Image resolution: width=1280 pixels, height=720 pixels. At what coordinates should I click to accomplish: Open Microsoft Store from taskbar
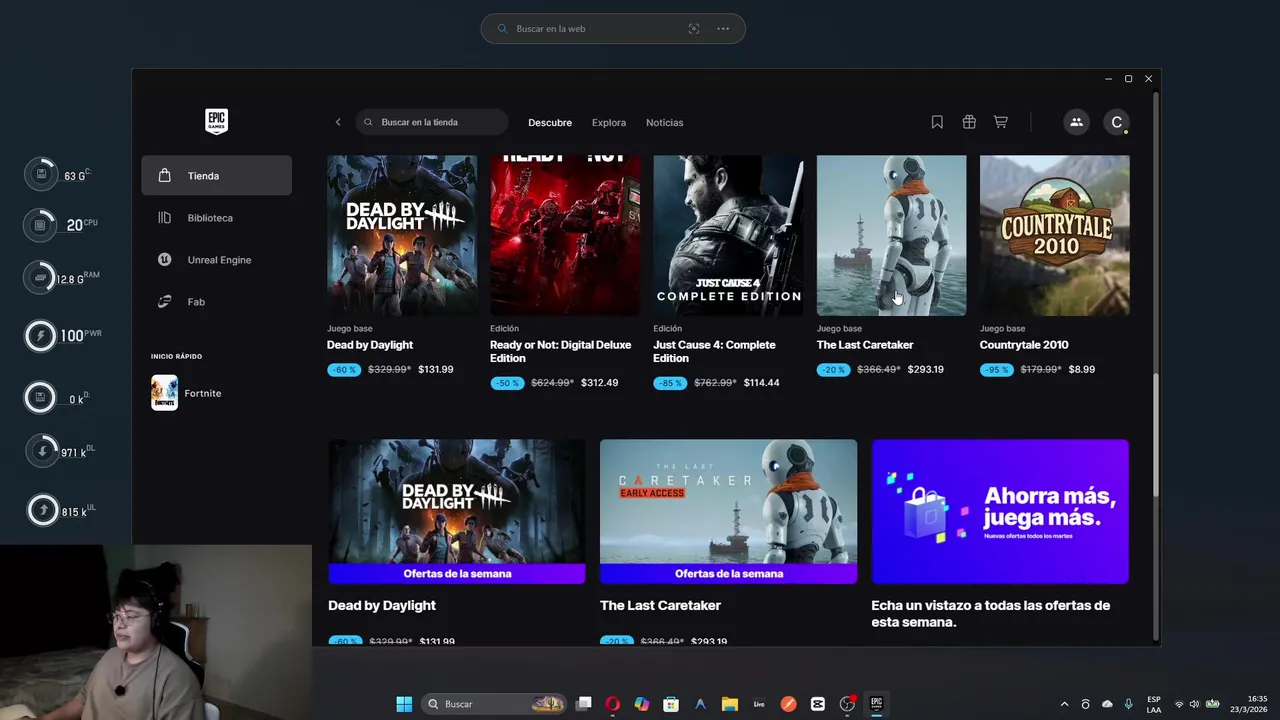click(671, 704)
